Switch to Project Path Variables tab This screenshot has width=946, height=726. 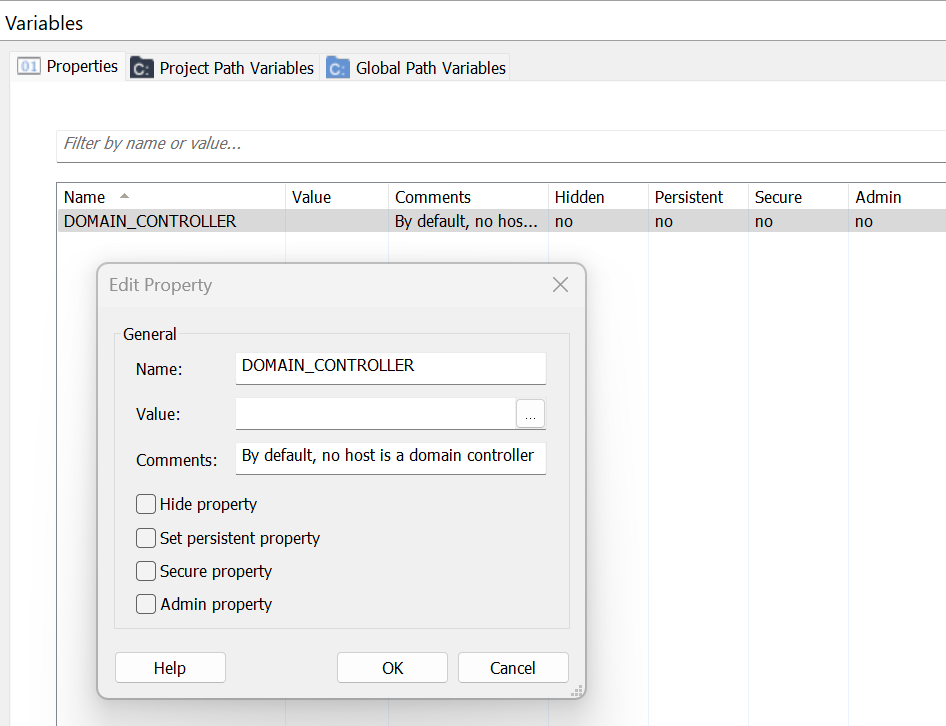[x=223, y=68]
